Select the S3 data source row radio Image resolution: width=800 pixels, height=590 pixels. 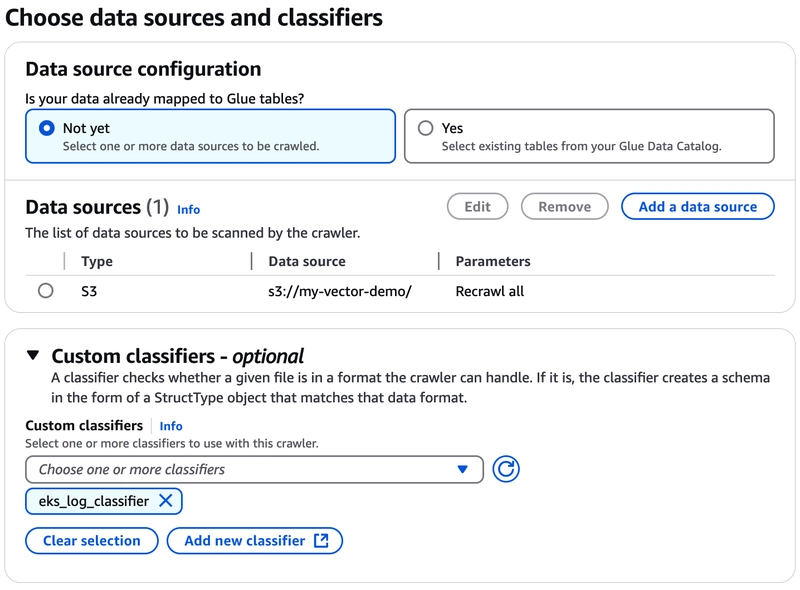click(45, 291)
